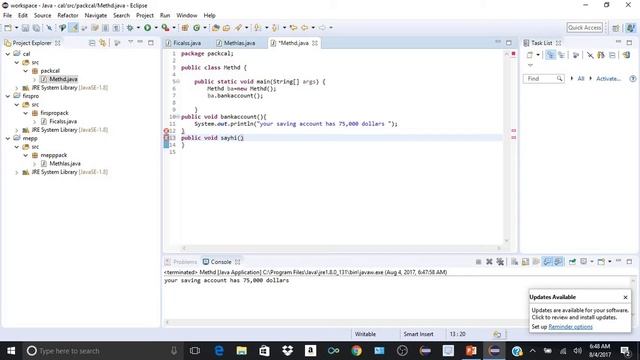
Task: Collapse the cal project node
Action: 8,54
